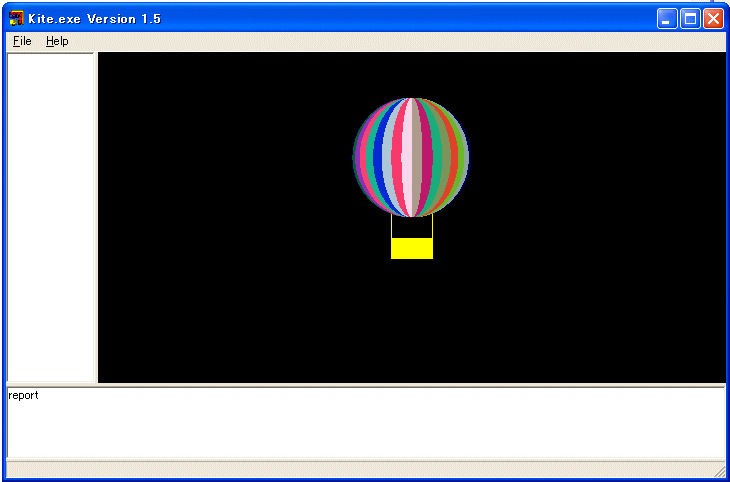
Task: Click inside the white left side panel
Action: click(x=50, y=218)
